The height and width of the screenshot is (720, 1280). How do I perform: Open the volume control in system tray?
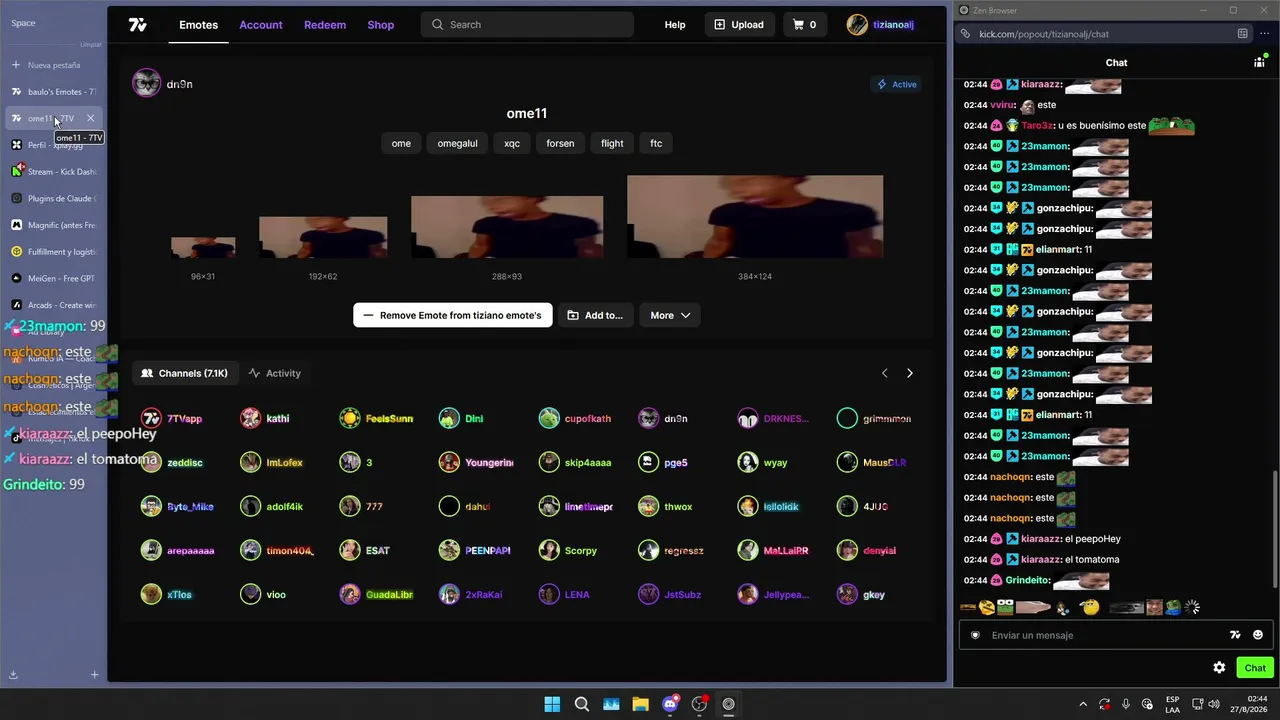point(1214,704)
